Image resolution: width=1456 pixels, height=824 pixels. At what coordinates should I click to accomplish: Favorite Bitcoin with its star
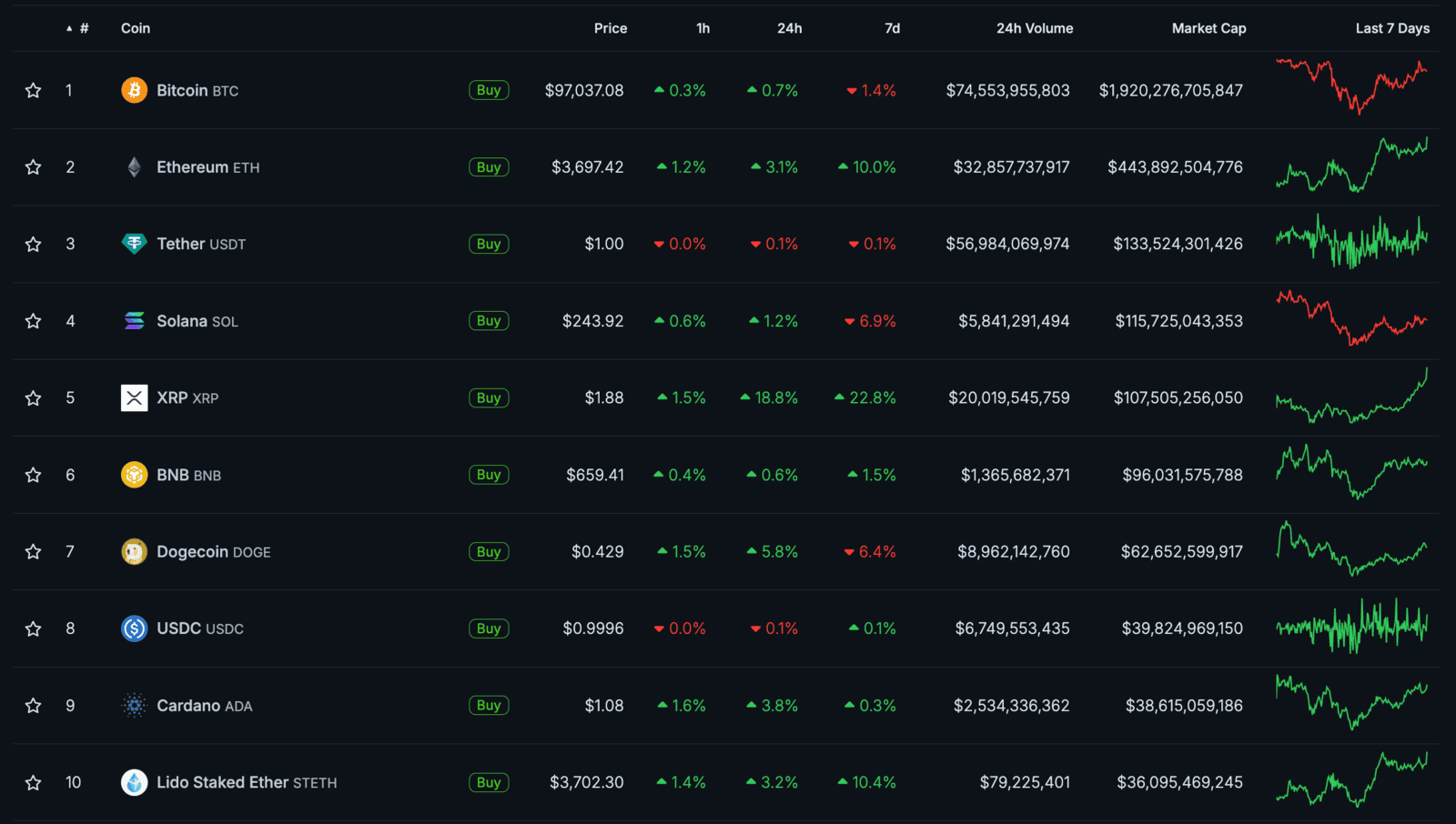coord(33,90)
